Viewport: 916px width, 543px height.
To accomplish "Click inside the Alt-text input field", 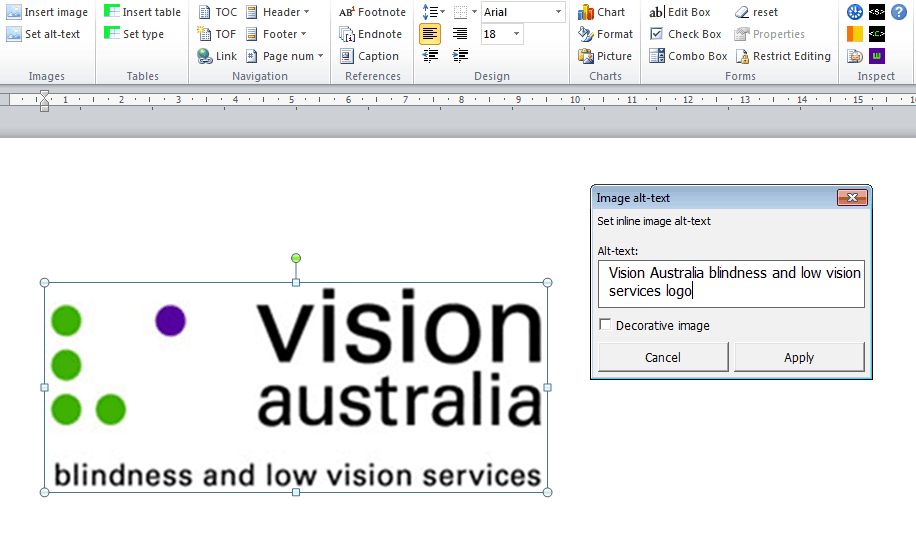I will click(731, 284).
